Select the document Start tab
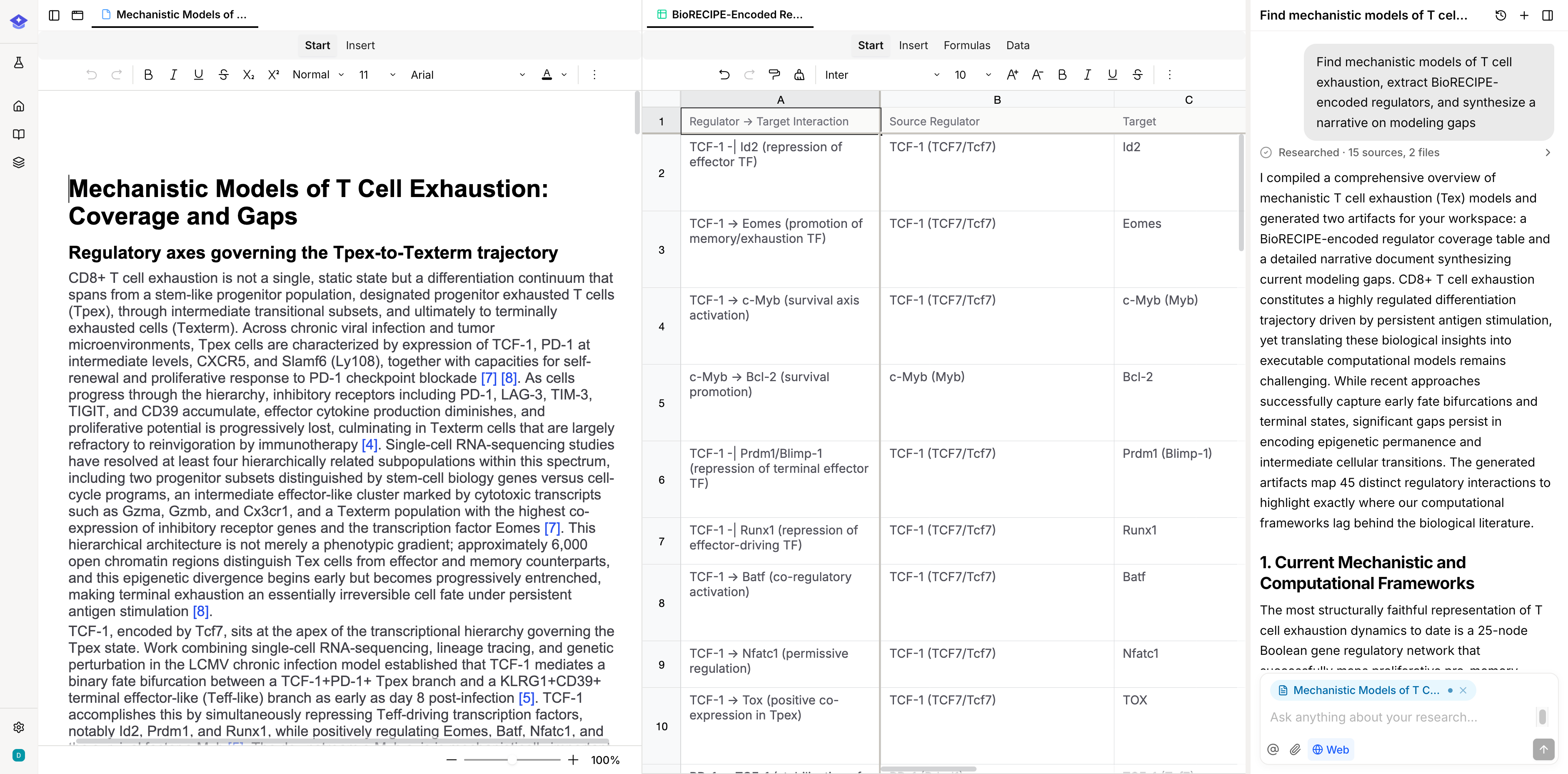1568x774 pixels. (x=317, y=46)
